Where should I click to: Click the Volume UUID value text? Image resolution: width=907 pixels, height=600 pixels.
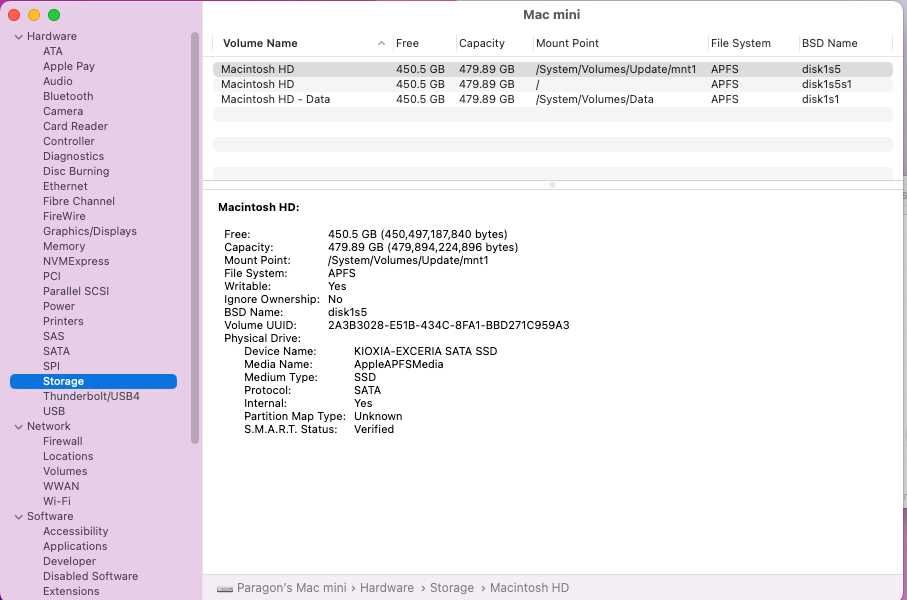coord(448,325)
